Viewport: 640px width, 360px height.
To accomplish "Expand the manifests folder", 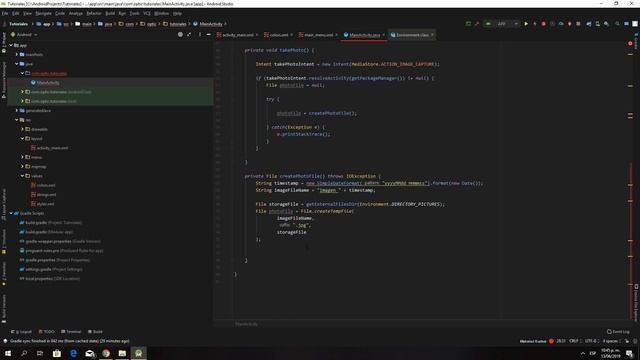I will [17, 54].
